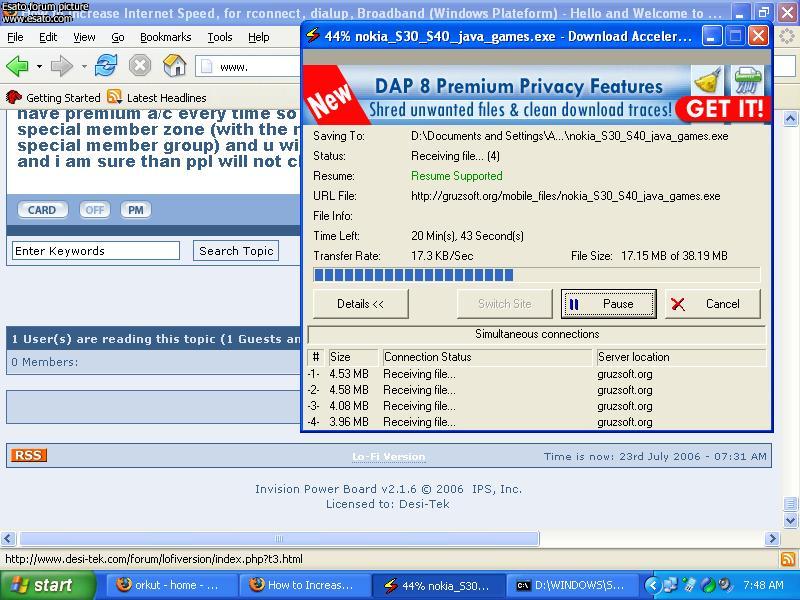Click the Enter Keywords search field
Screen dimensions: 800x600
(x=95, y=251)
